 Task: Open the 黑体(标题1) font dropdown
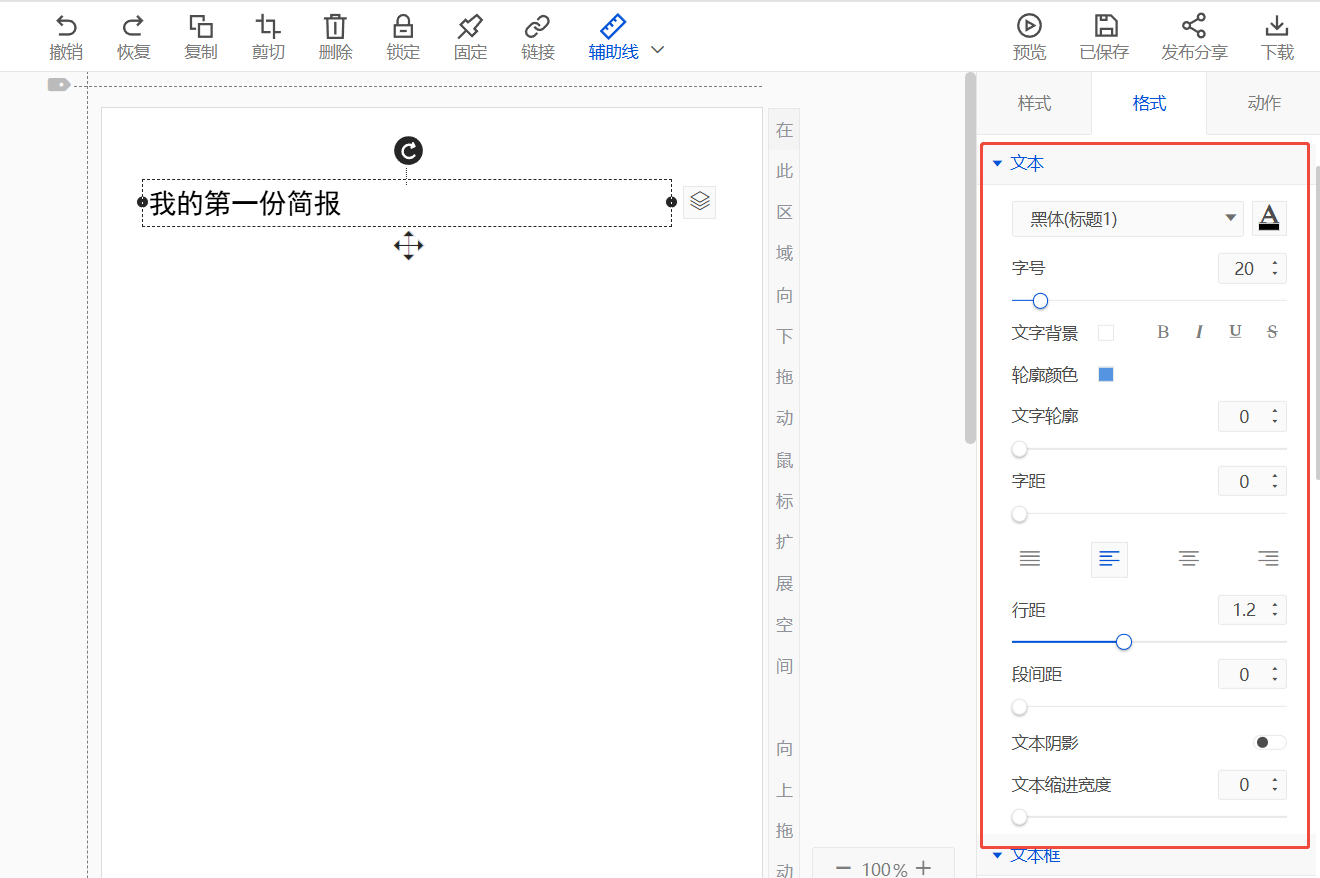click(x=1127, y=219)
